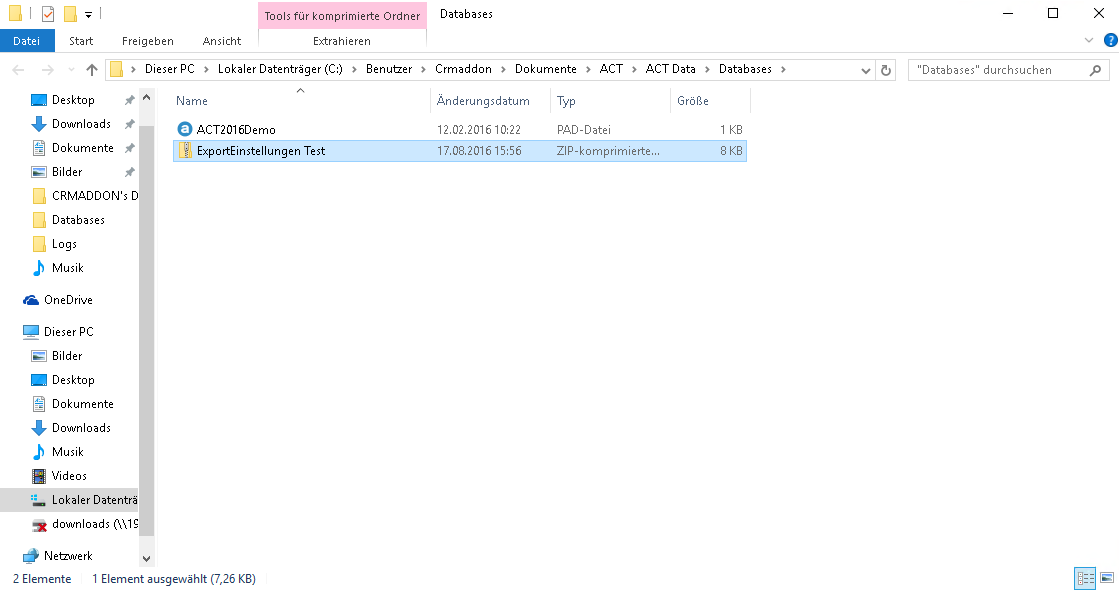The image size is (1119, 590).
Task: Open the Datei menu
Action: [x=27, y=41]
